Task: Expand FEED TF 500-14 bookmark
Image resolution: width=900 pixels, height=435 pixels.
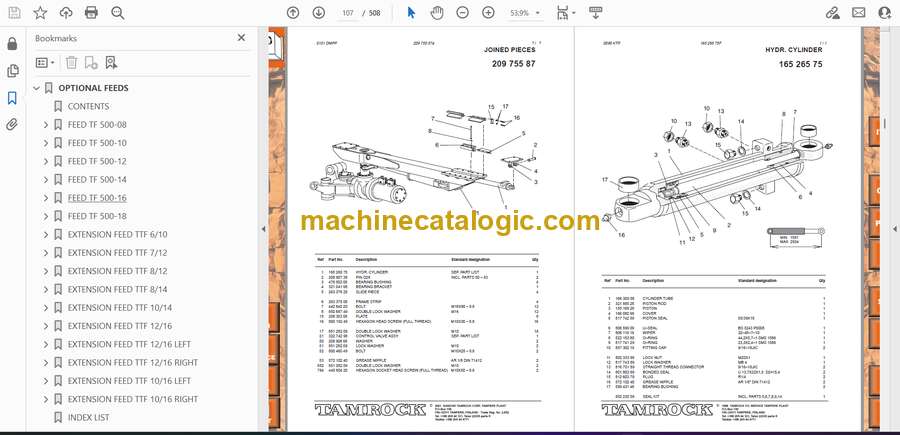Action: point(46,180)
